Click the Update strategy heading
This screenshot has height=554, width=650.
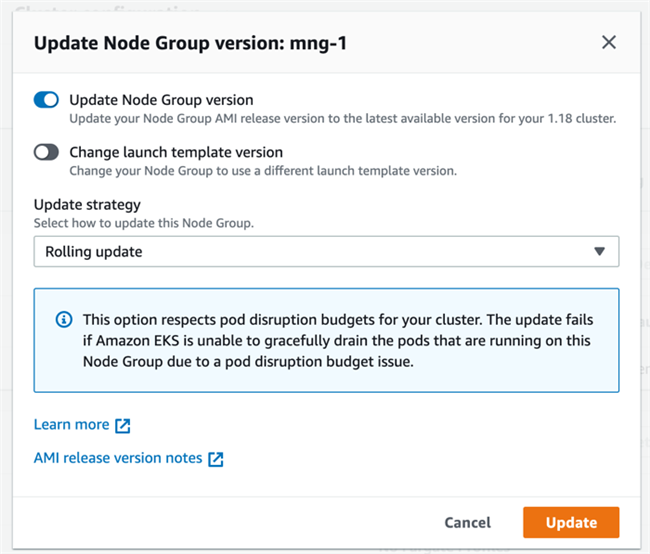(87, 205)
